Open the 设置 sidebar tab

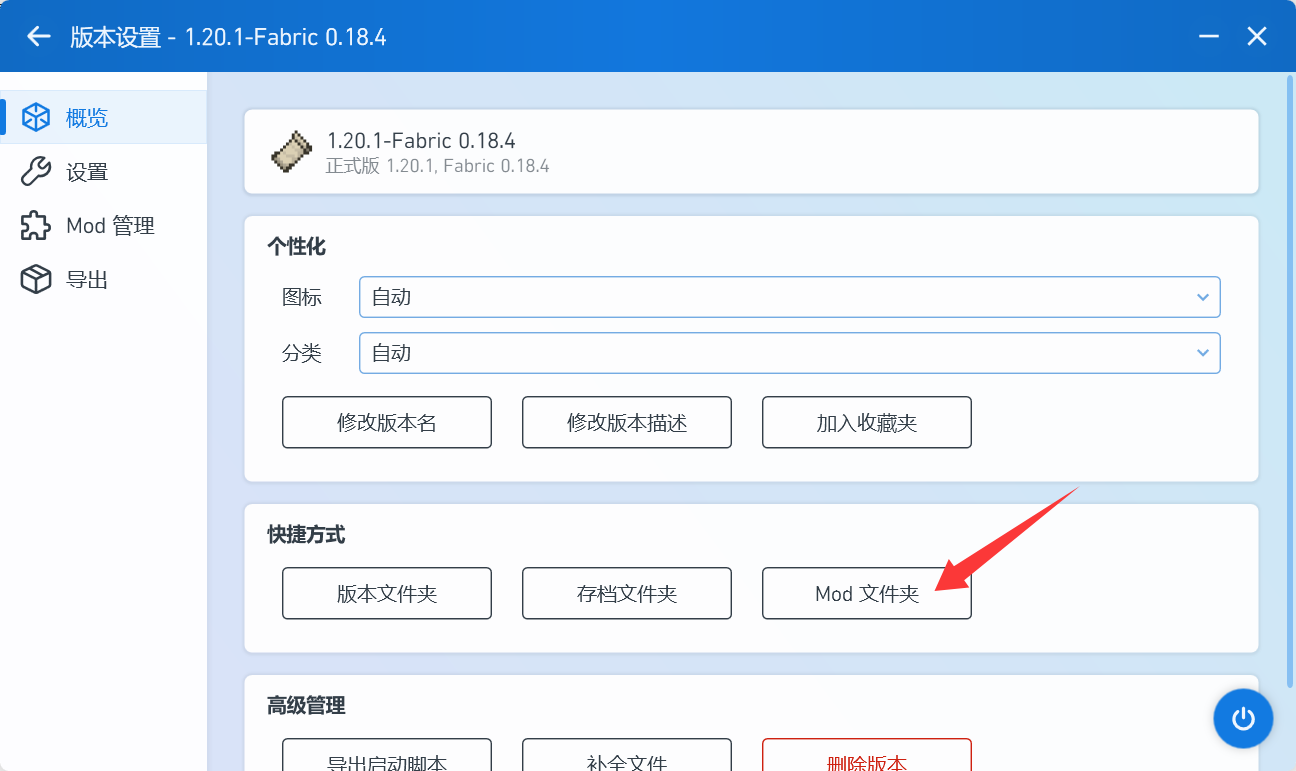(x=104, y=172)
